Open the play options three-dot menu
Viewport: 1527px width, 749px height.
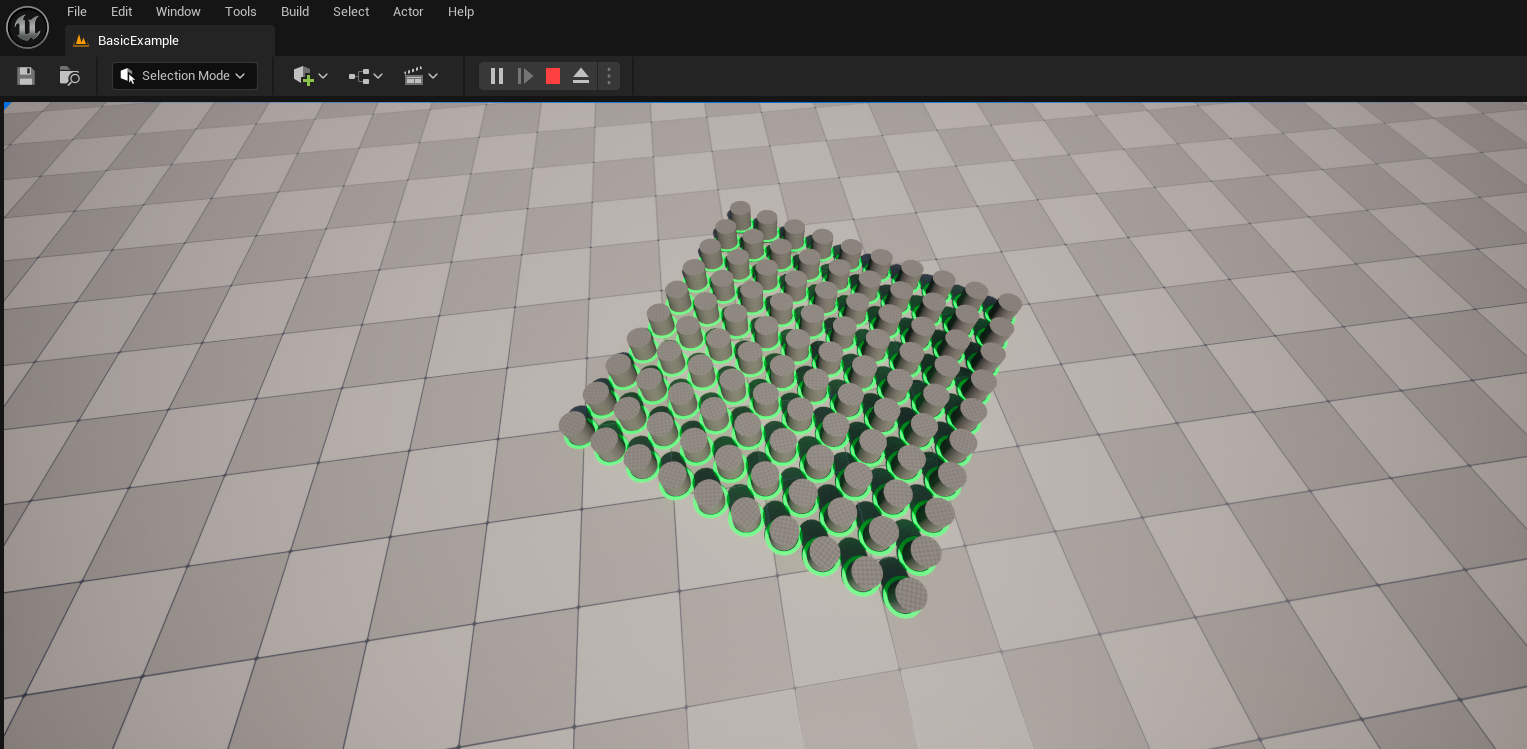click(x=609, y=76)
